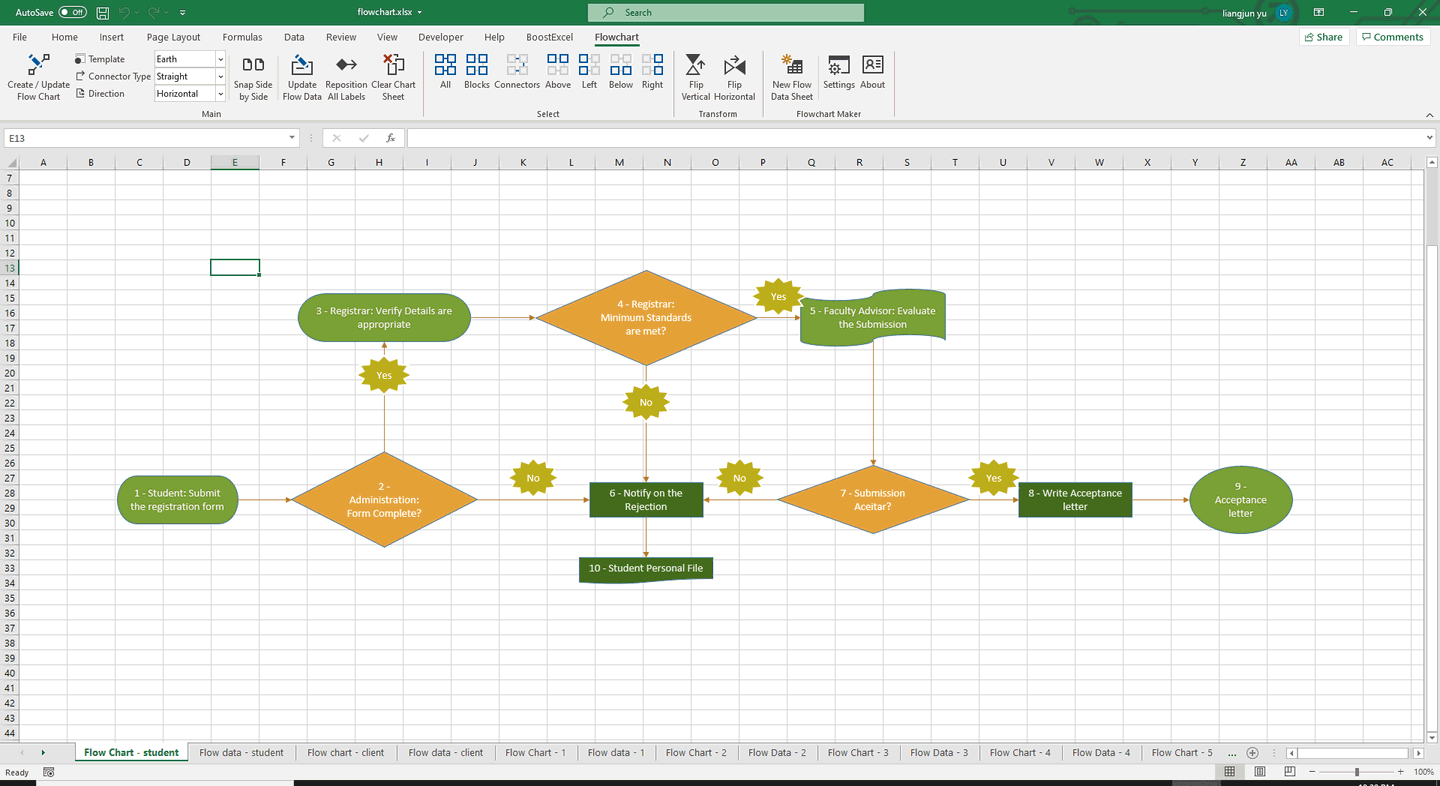This screenshot has height=786, width=1440.
Task: Click the user account avatar LY
Action: click(1284, 13)
